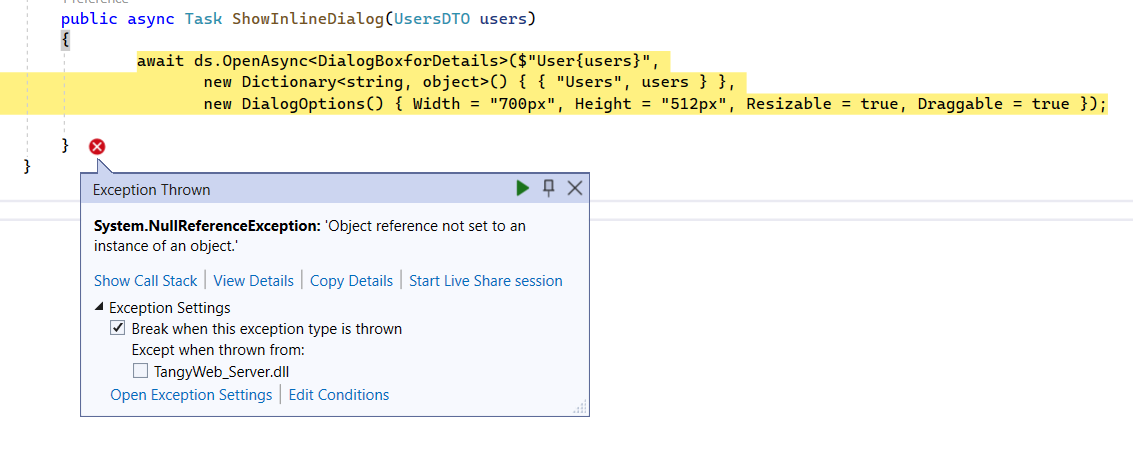Click the System.NullReferenceException message text
The image size is (1133, 458).
coord(310,236)
